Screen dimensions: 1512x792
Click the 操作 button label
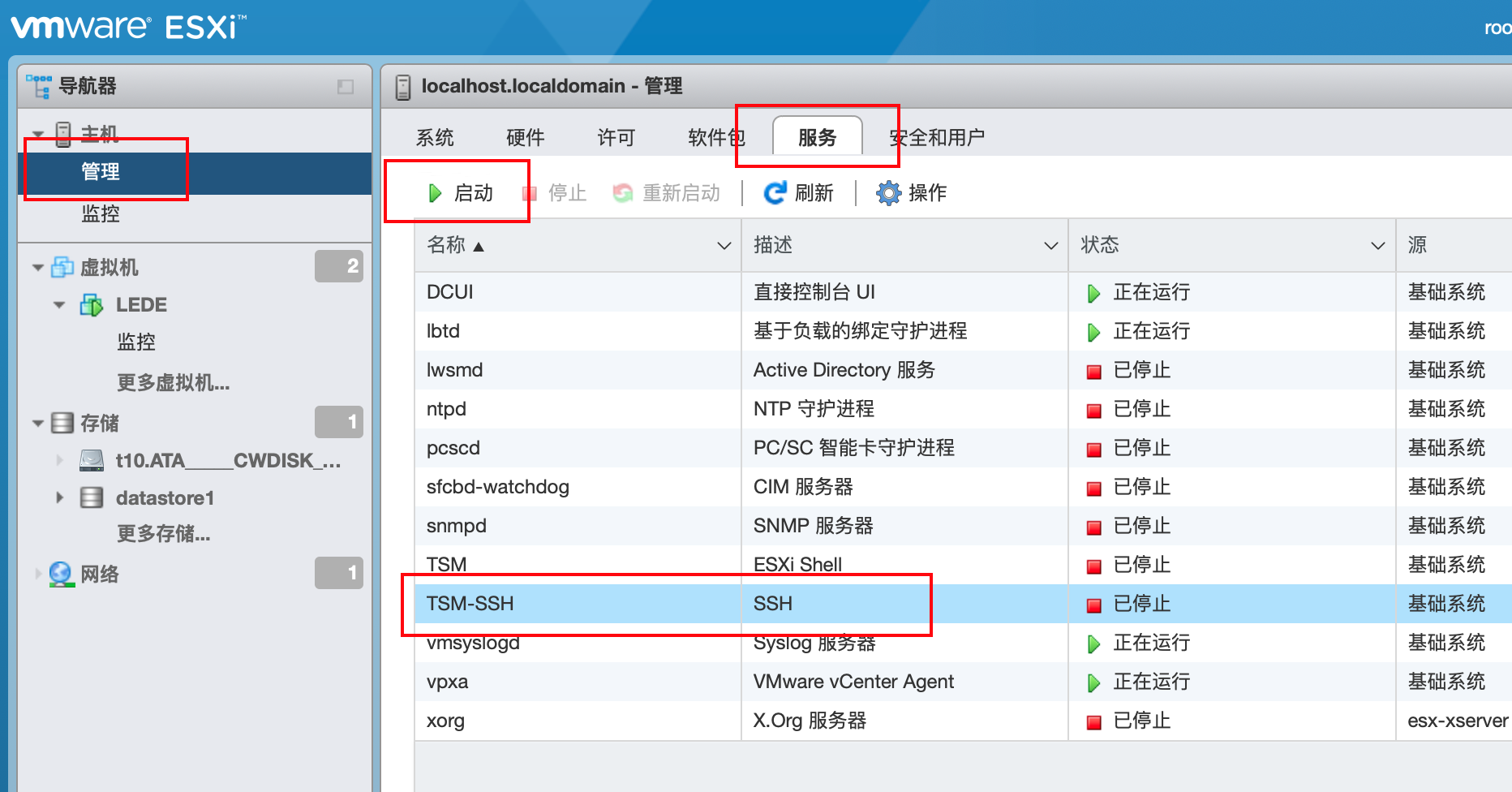coord(928,193)
